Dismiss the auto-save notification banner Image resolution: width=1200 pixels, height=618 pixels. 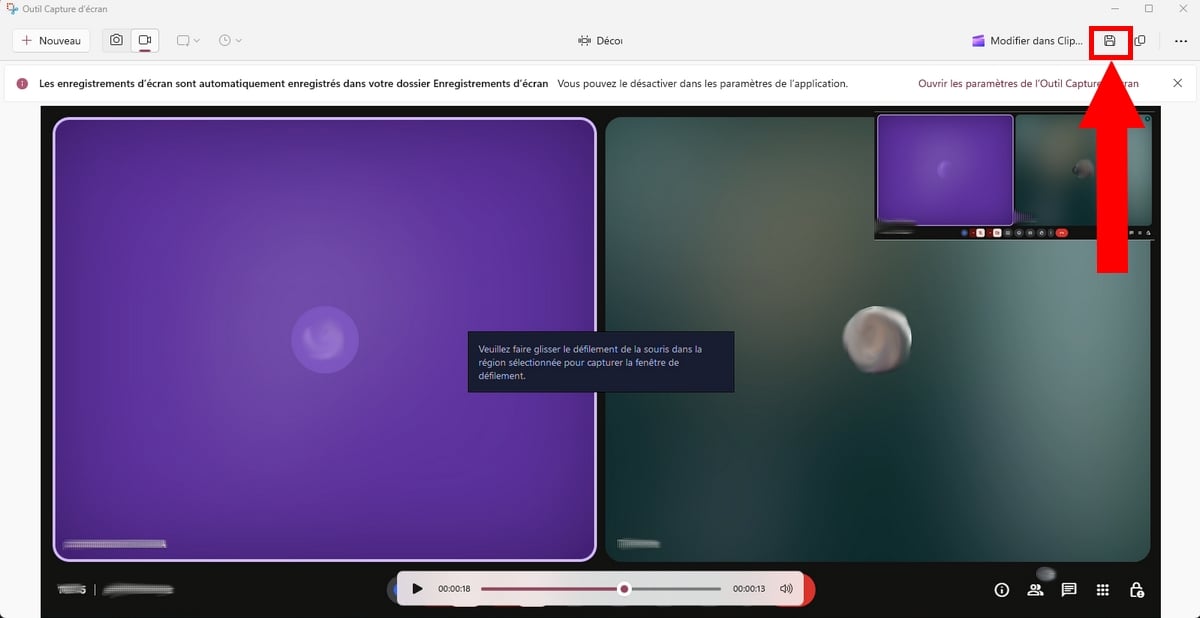tap(1178, 84)
